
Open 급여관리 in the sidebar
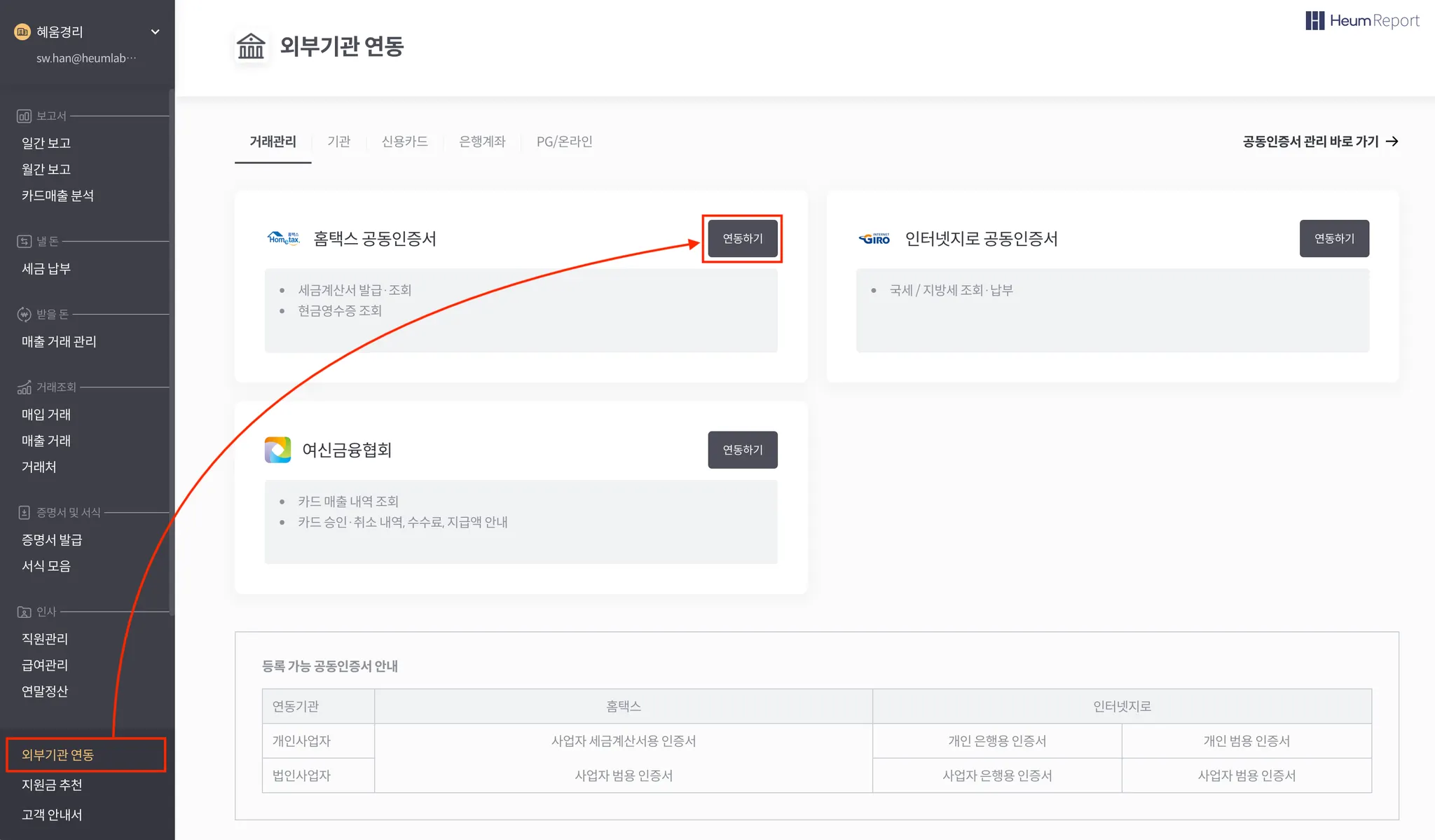pos(45,665)
